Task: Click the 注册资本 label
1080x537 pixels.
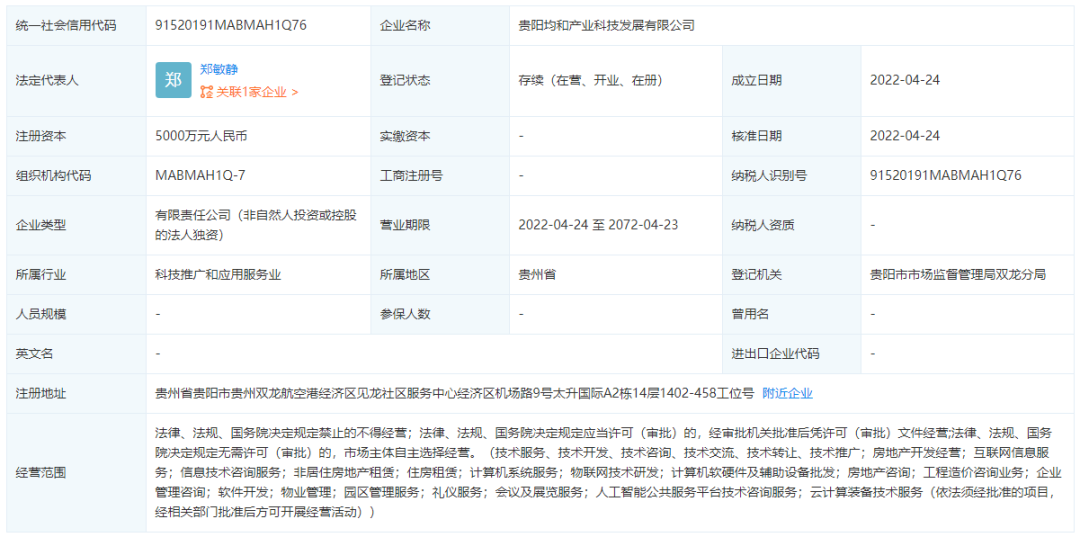Action: click(41, 136)
